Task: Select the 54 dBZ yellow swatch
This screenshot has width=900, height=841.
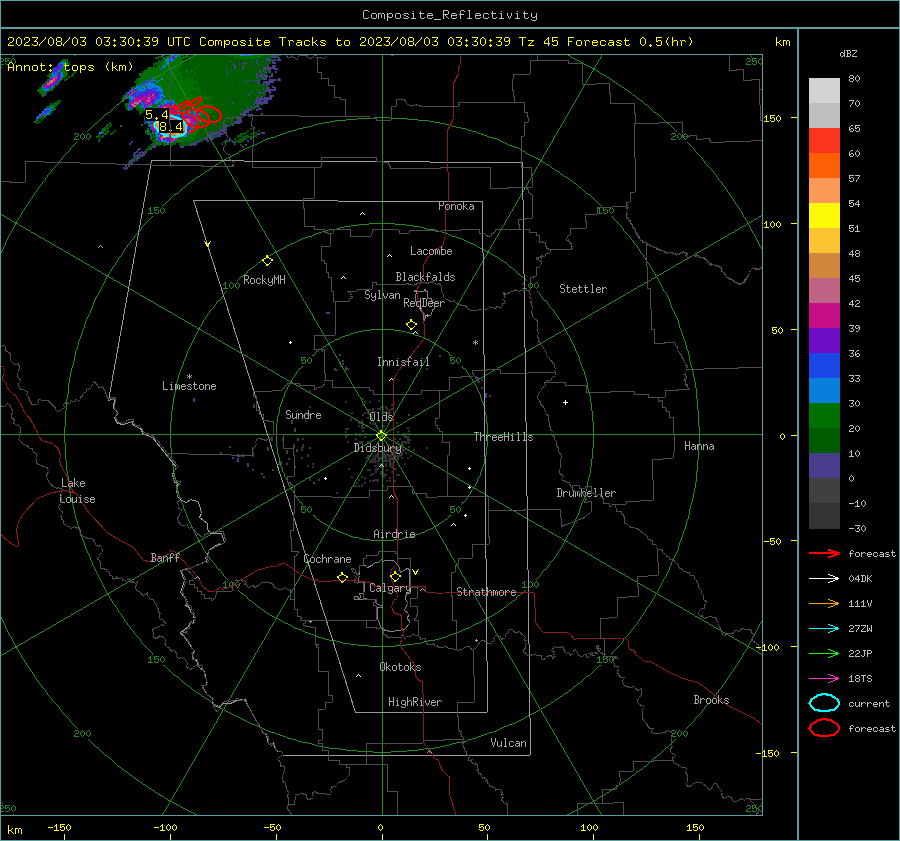Action: click(824, 216)
